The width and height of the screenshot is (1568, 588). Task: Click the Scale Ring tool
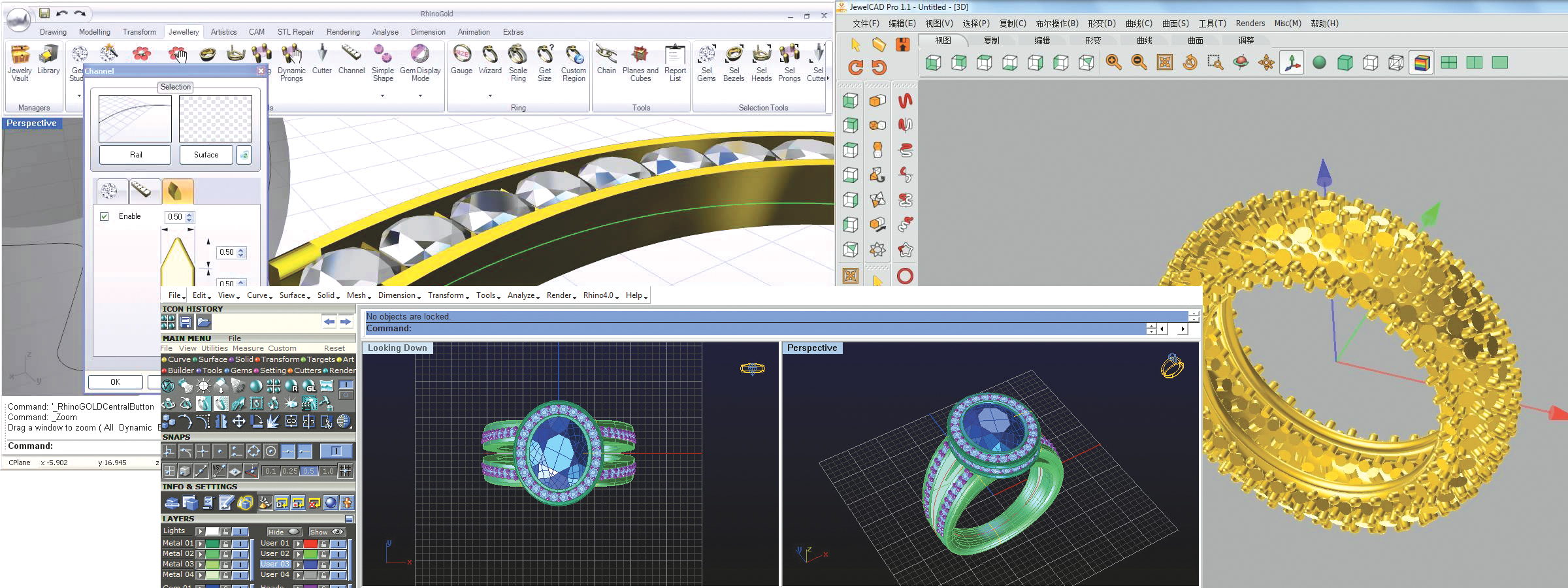click(x=518, y=63)
